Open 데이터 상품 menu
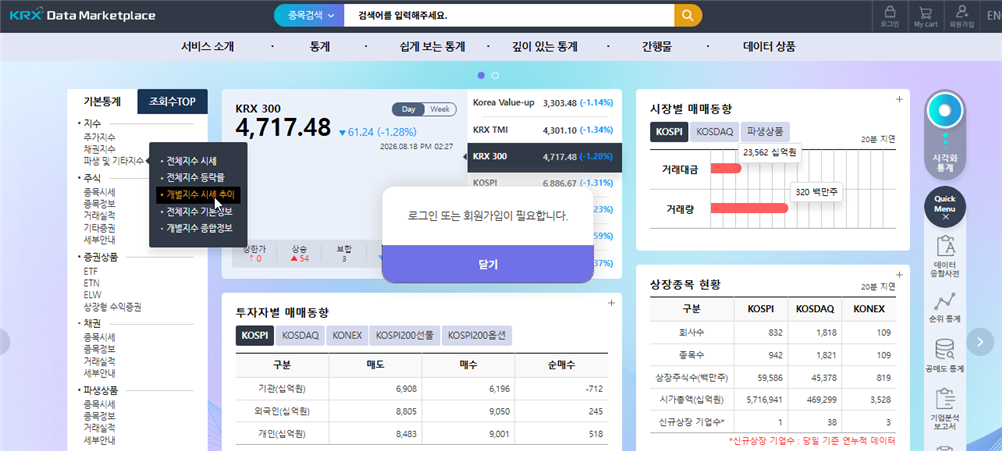 [x=769, y=47]
